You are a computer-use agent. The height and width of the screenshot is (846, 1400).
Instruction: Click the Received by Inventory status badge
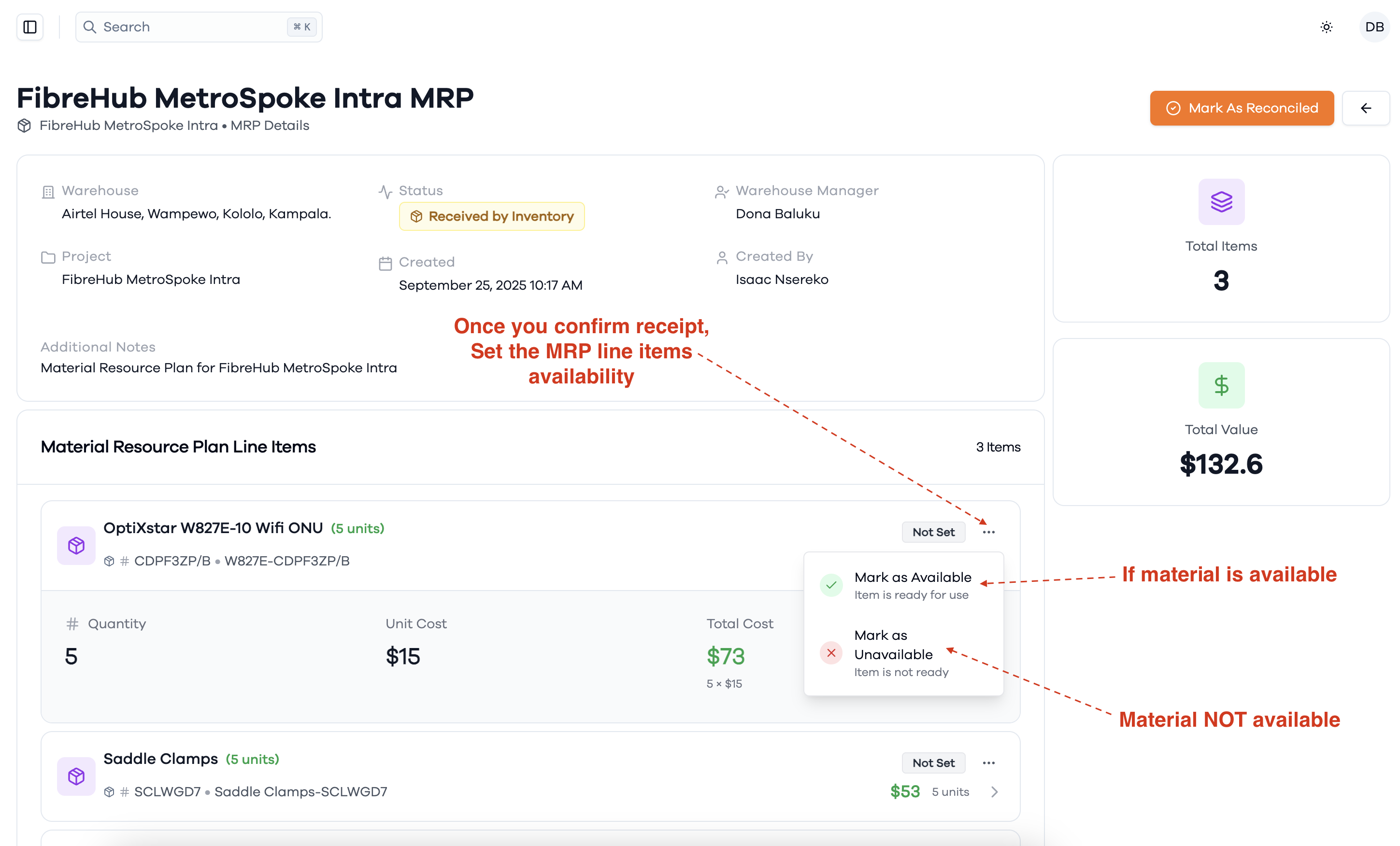(491, 216)
